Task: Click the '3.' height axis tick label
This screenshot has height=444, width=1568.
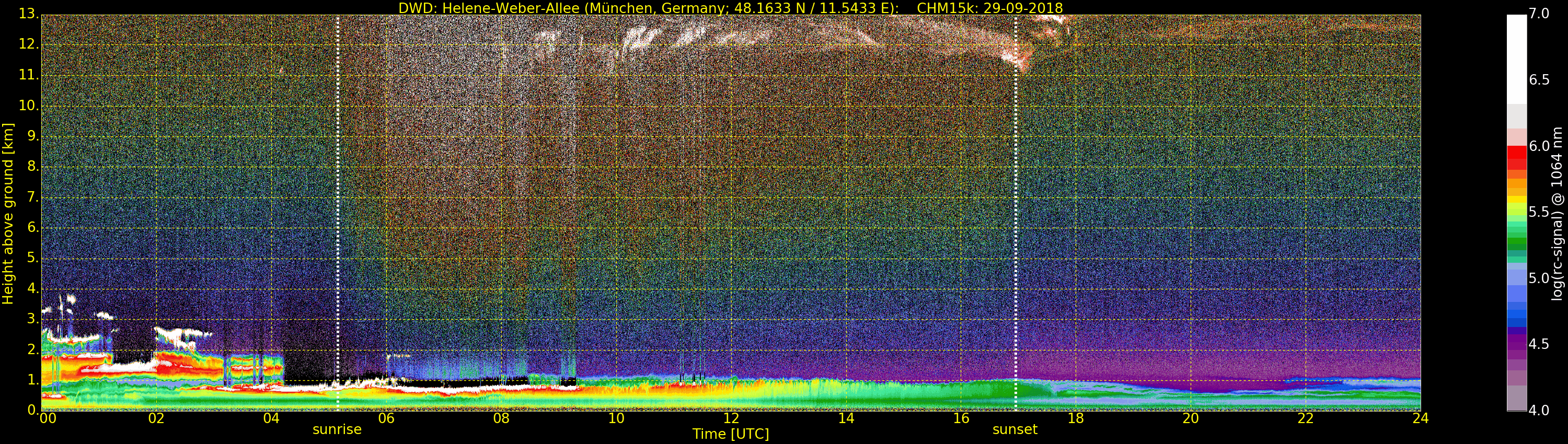Action: point(33,319)
